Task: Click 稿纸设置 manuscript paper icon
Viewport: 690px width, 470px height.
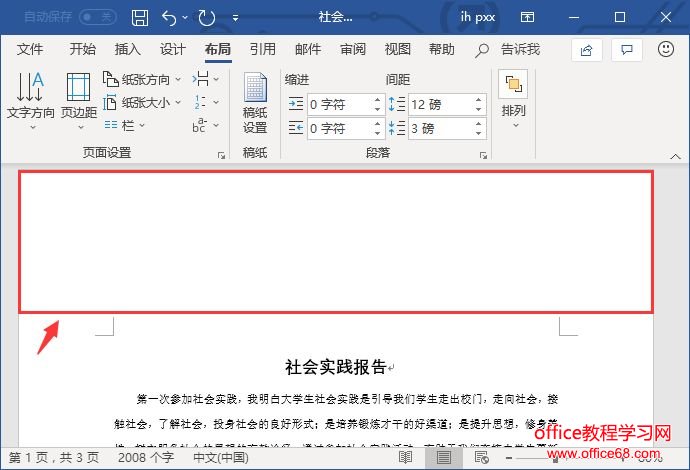Action: point(255,103)
